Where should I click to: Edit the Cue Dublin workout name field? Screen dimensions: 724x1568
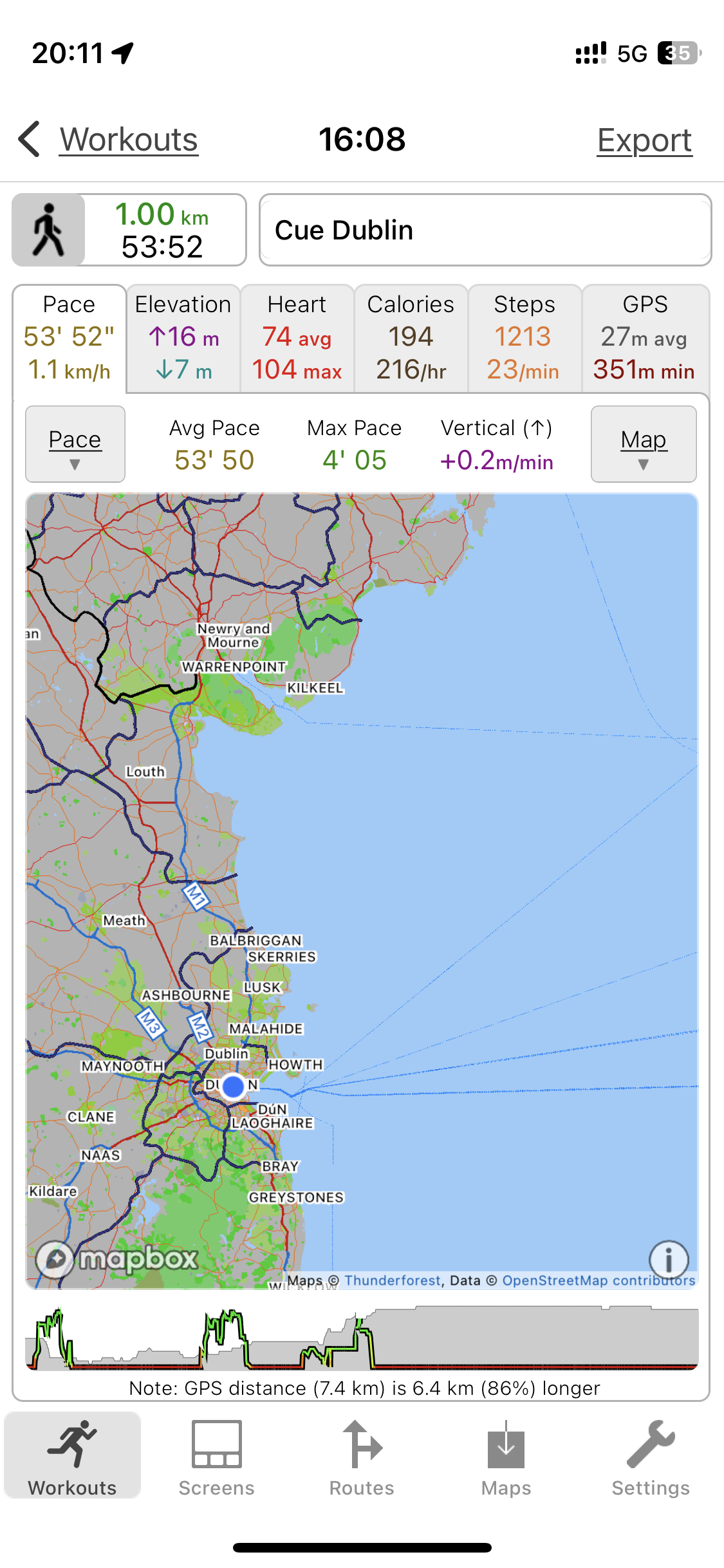point(485,230)
